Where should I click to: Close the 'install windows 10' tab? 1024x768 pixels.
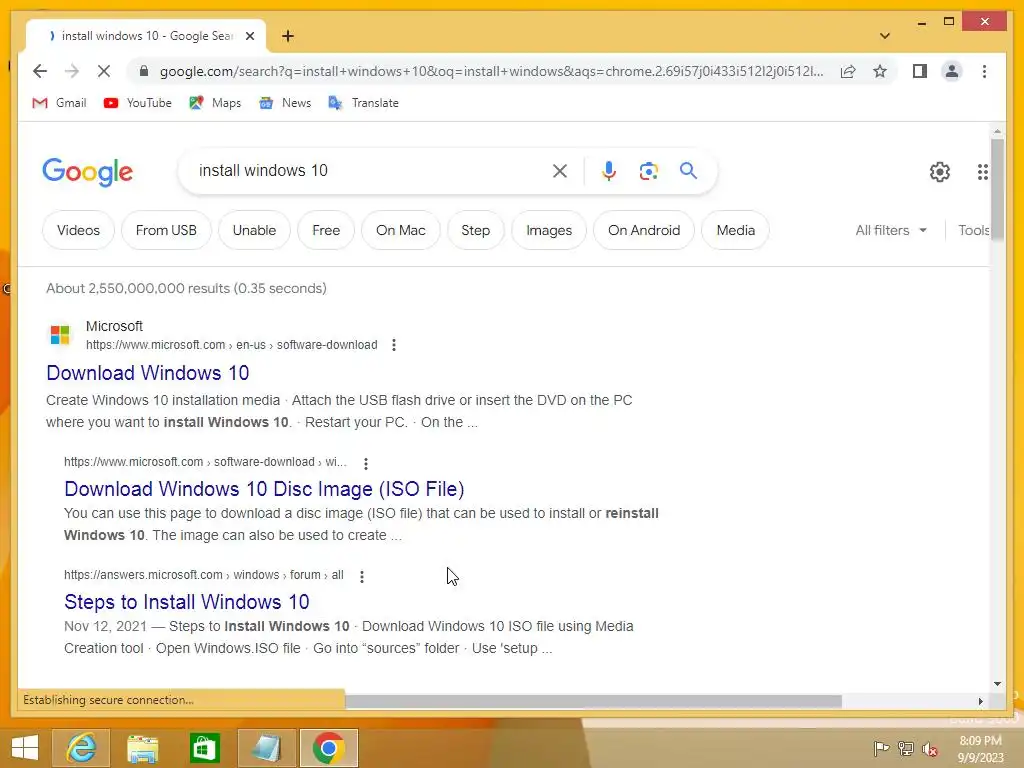[249, 36]
